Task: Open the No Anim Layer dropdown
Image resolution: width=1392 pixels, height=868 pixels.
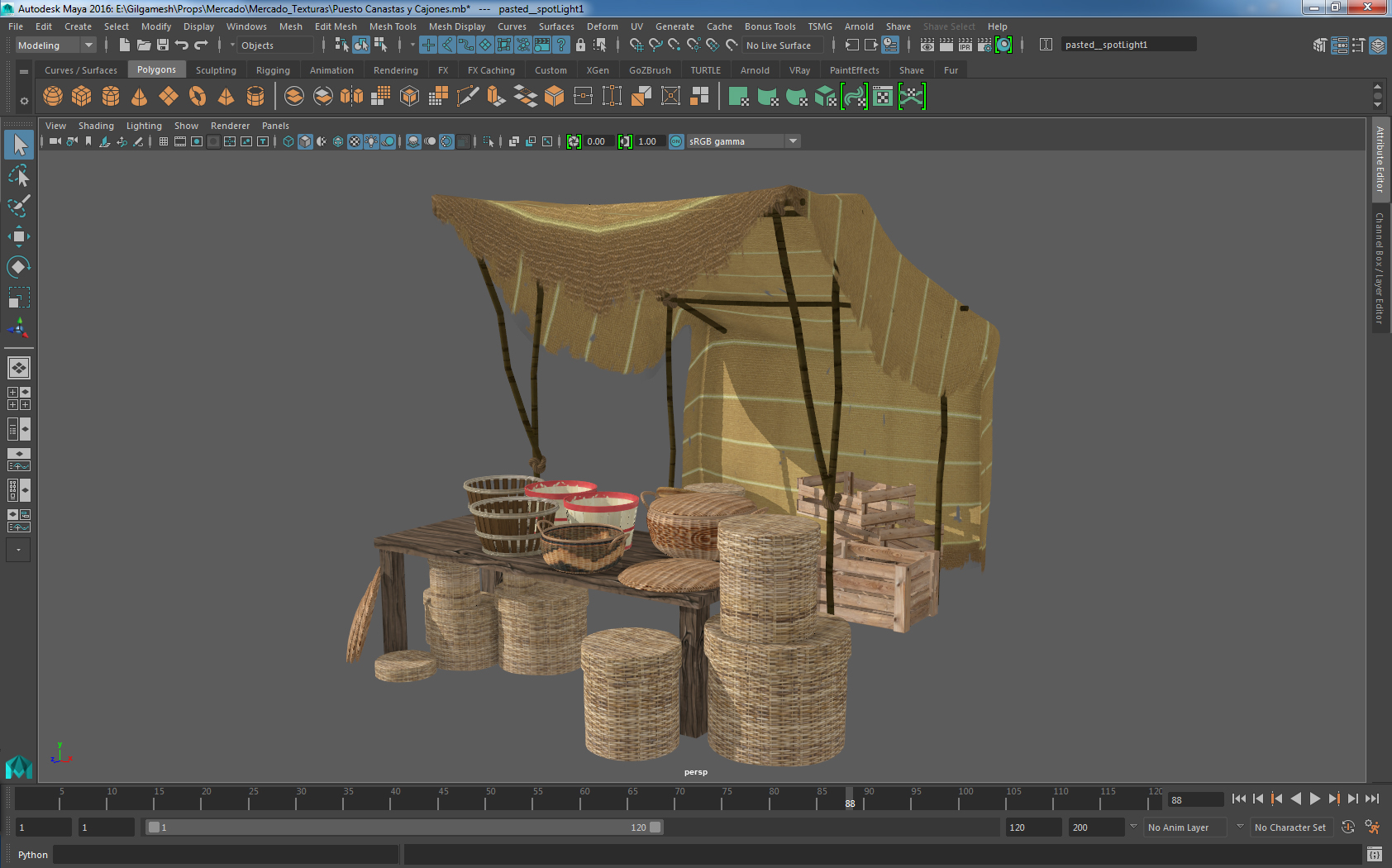Action: click(x=1186, y=827)
